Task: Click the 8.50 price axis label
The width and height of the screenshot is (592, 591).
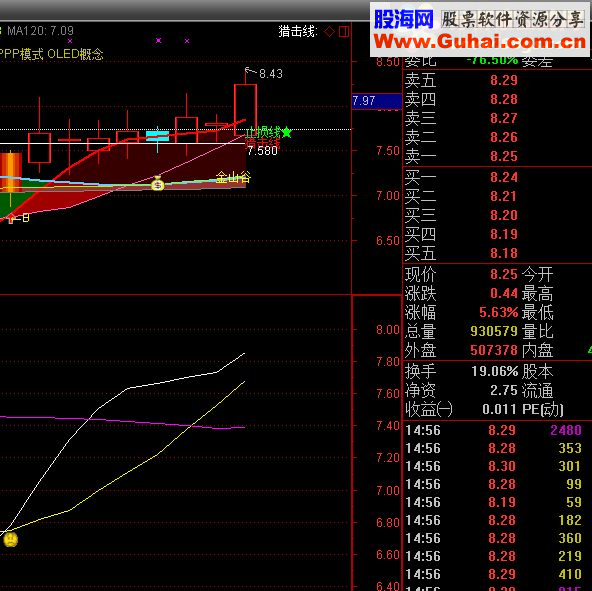Action: pyautogui.click(x=387, y=62)
